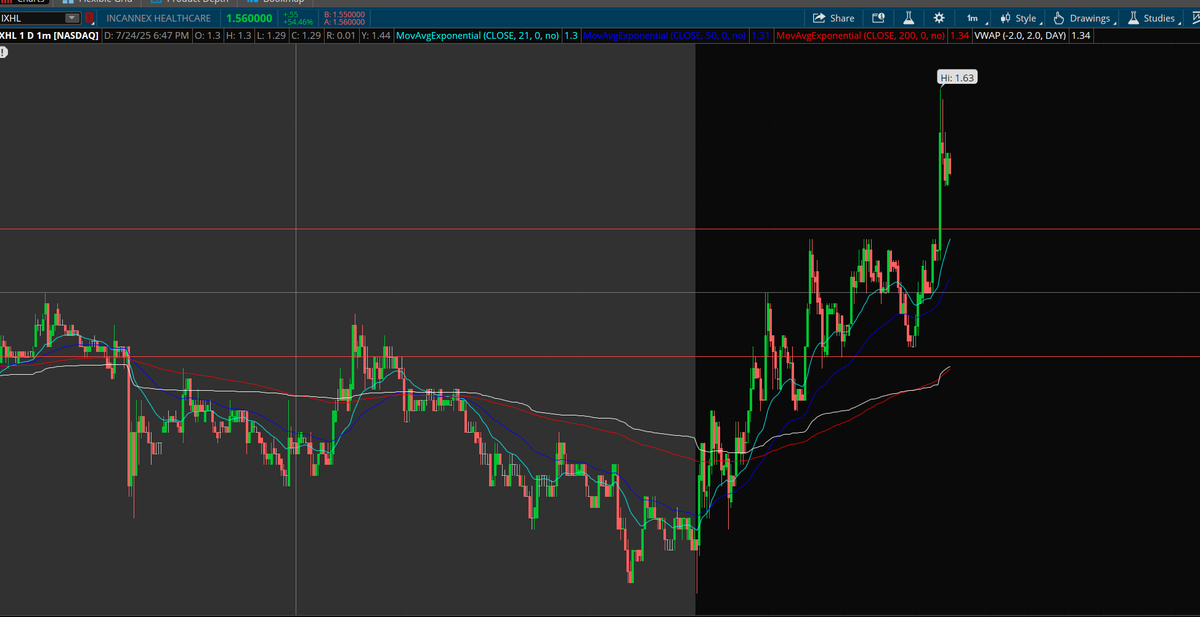Click the C: 1.29 close value
The image size is (1200, 617).
coord(305,36)
